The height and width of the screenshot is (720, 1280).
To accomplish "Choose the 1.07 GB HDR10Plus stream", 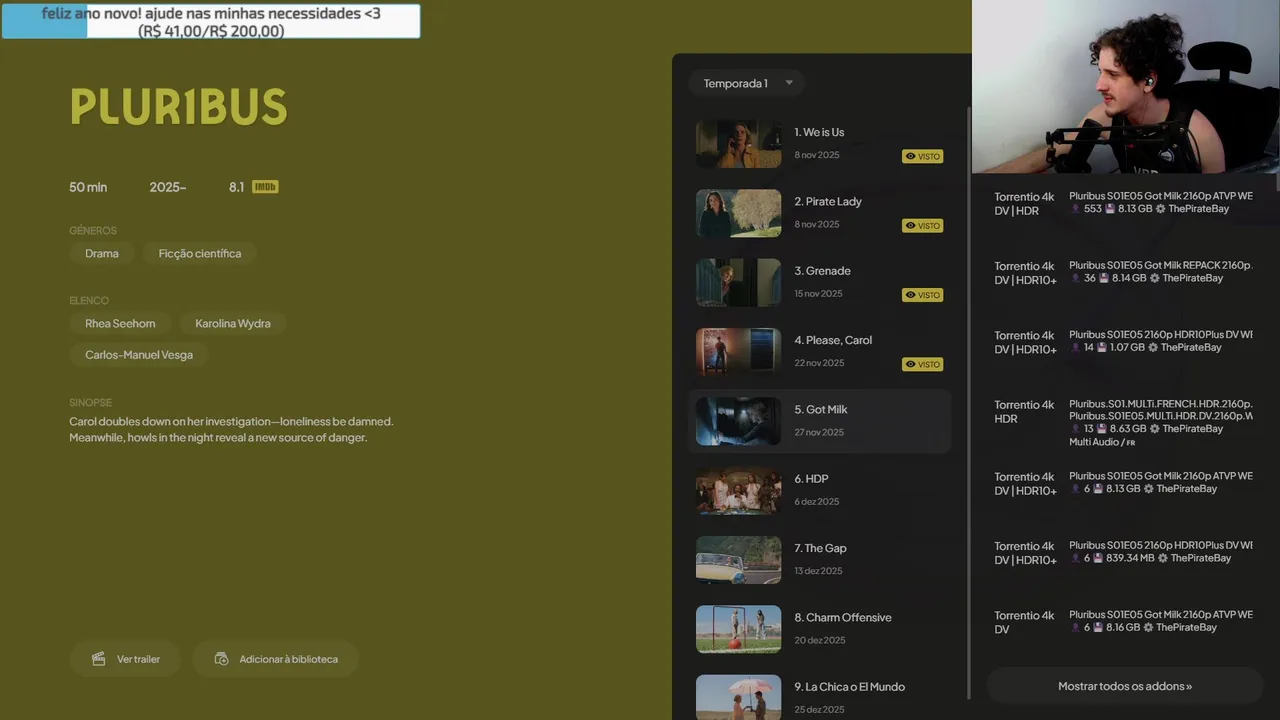I will (1125, 342).
